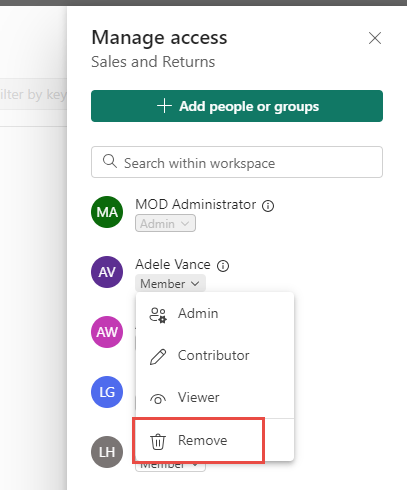Screen dimensions: 407x490
Task: Select Remove to delete Adele's access
Action: point(215,441)
